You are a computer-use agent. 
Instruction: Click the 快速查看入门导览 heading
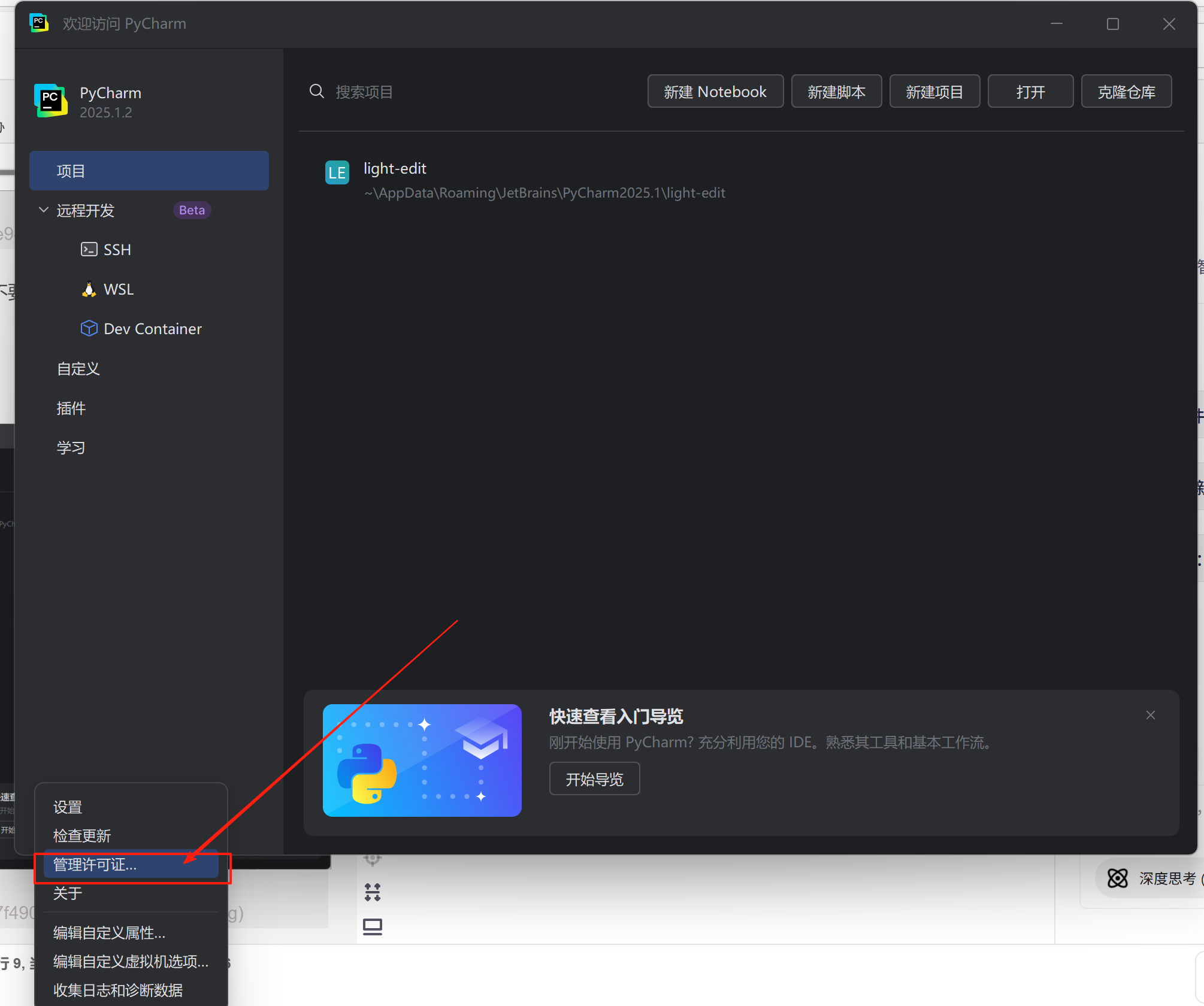pos(616,716)
